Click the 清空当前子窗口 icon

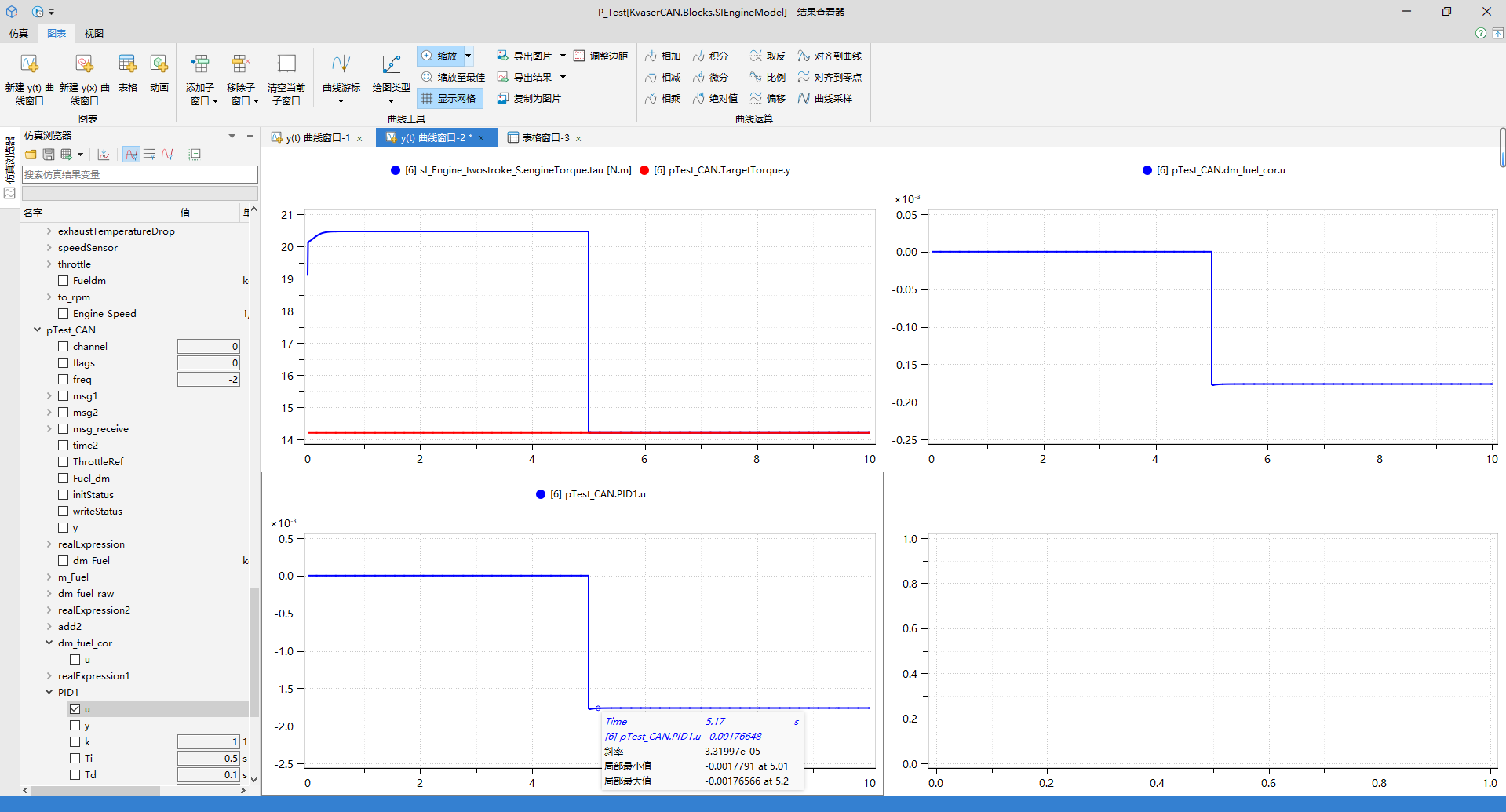286,64
